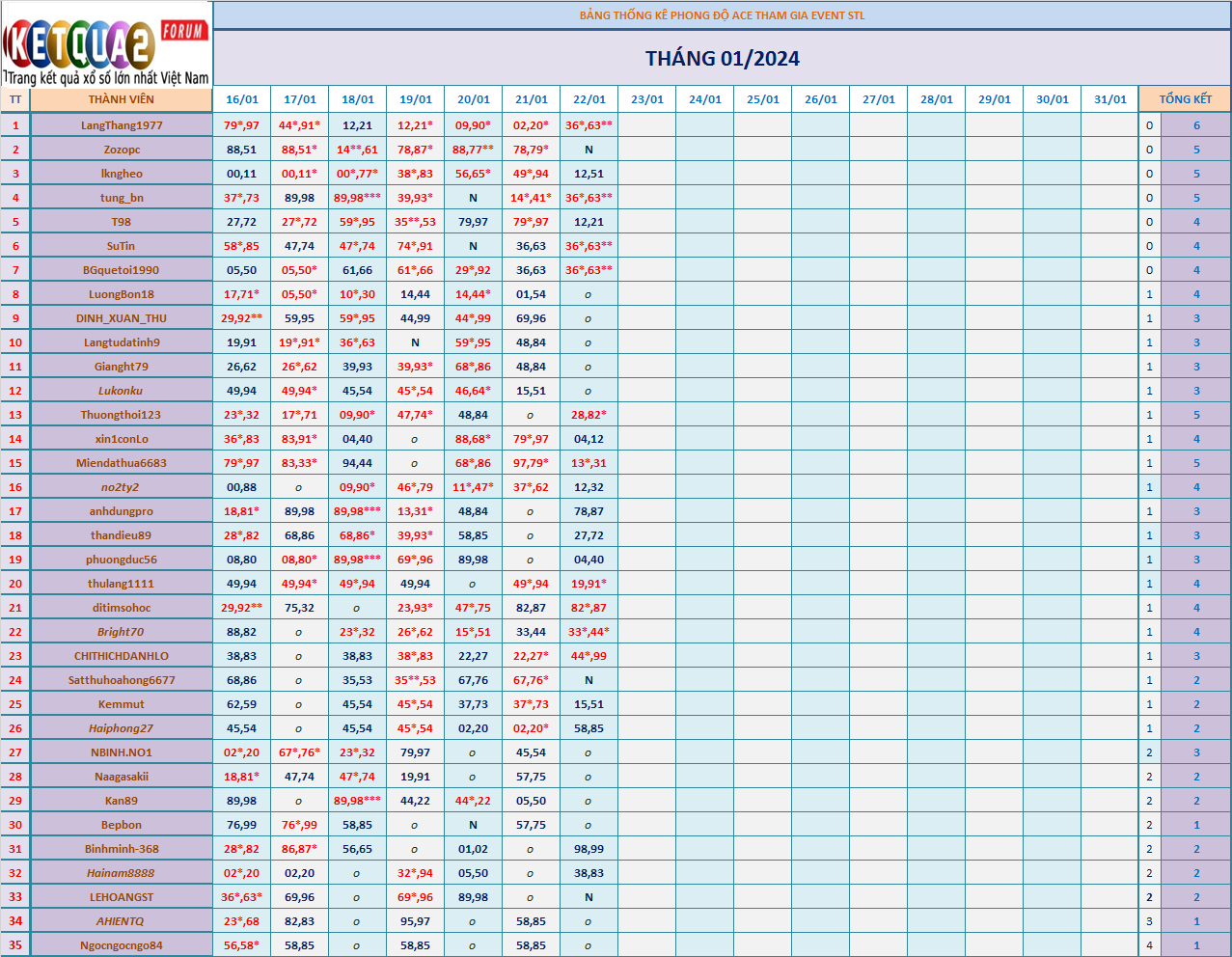
Task: Select LangThang1977's '44*,91*' cell
Action: [300, 125]
